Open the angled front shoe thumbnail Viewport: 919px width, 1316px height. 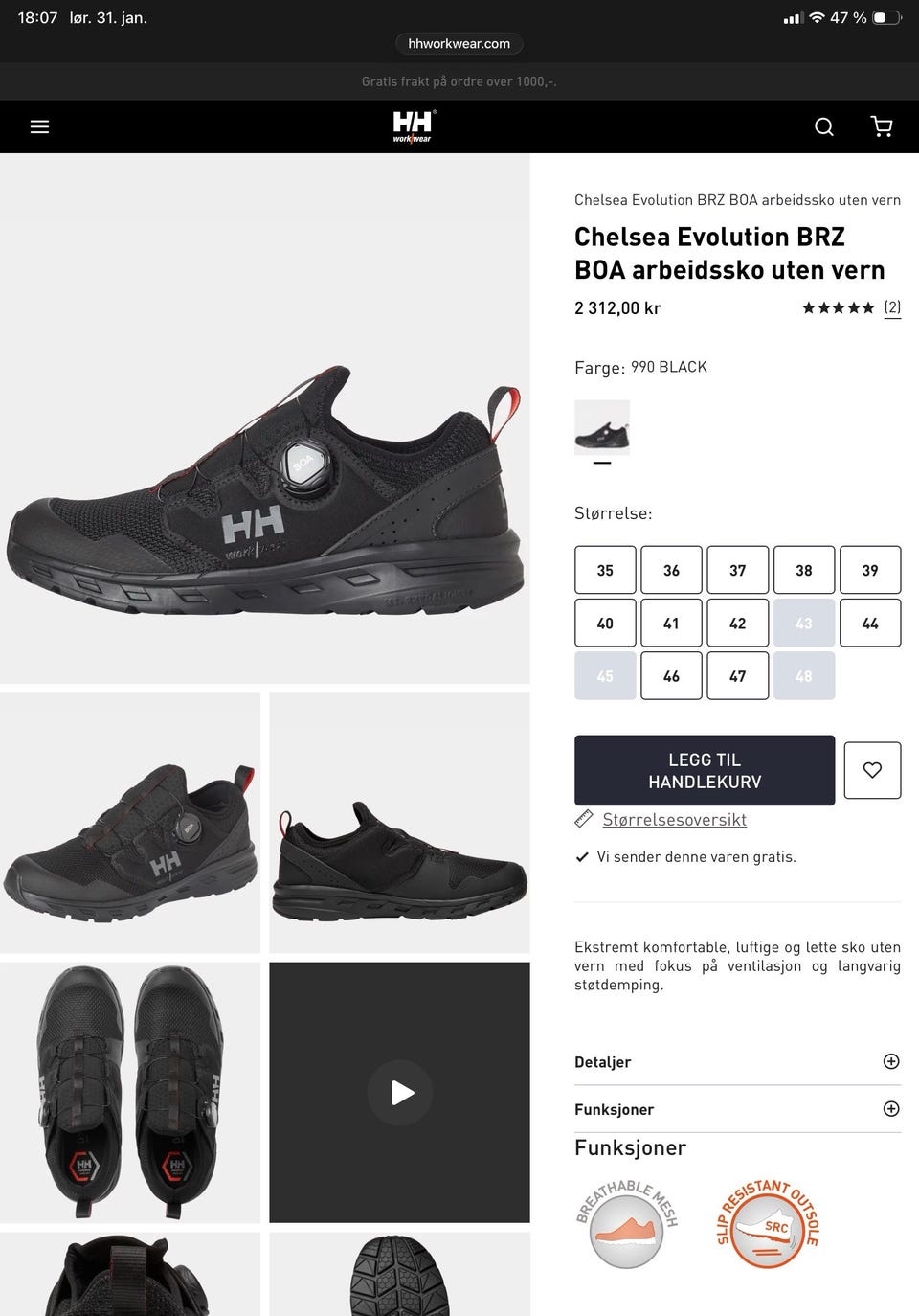[x=130, y=823]
